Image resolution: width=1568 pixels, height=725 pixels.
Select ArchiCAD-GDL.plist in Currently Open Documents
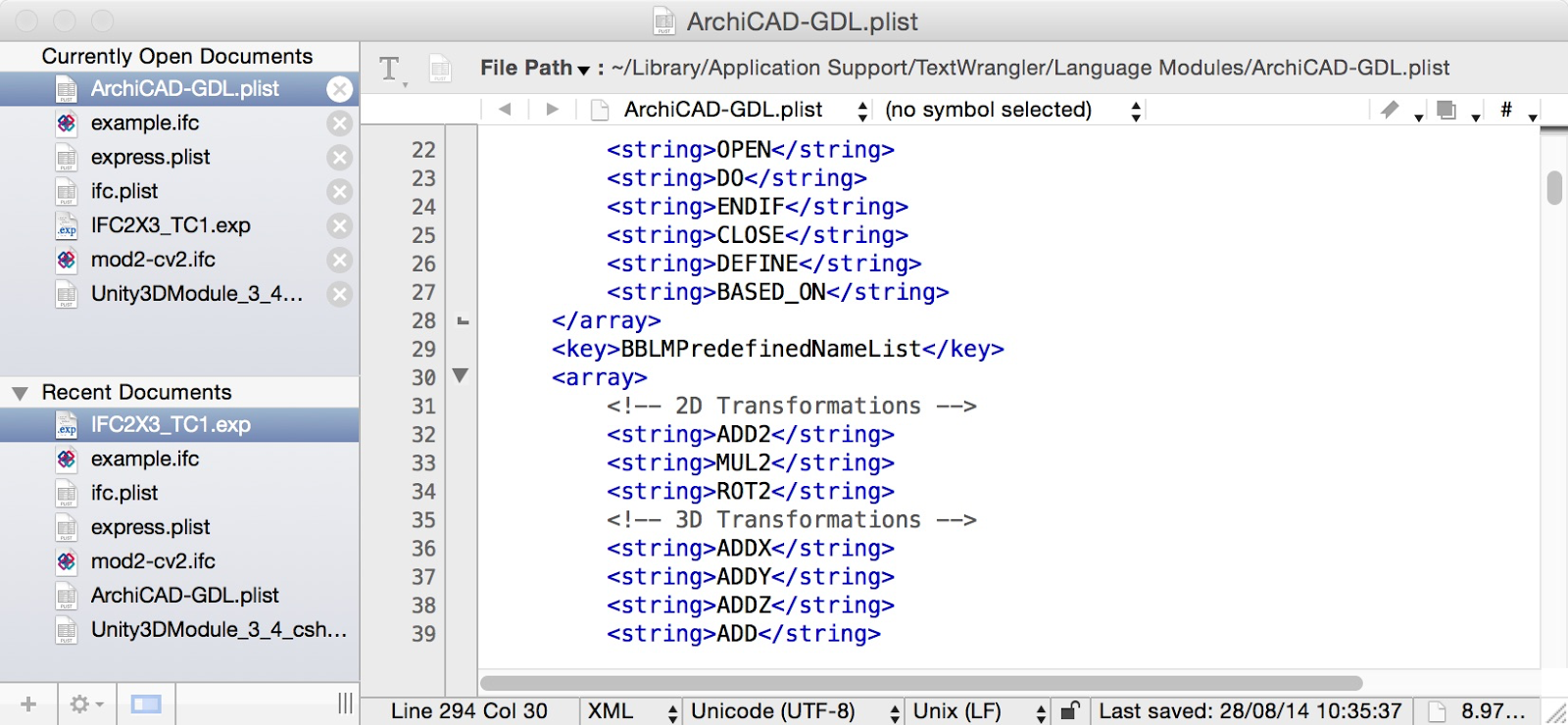tap(179, 89)
